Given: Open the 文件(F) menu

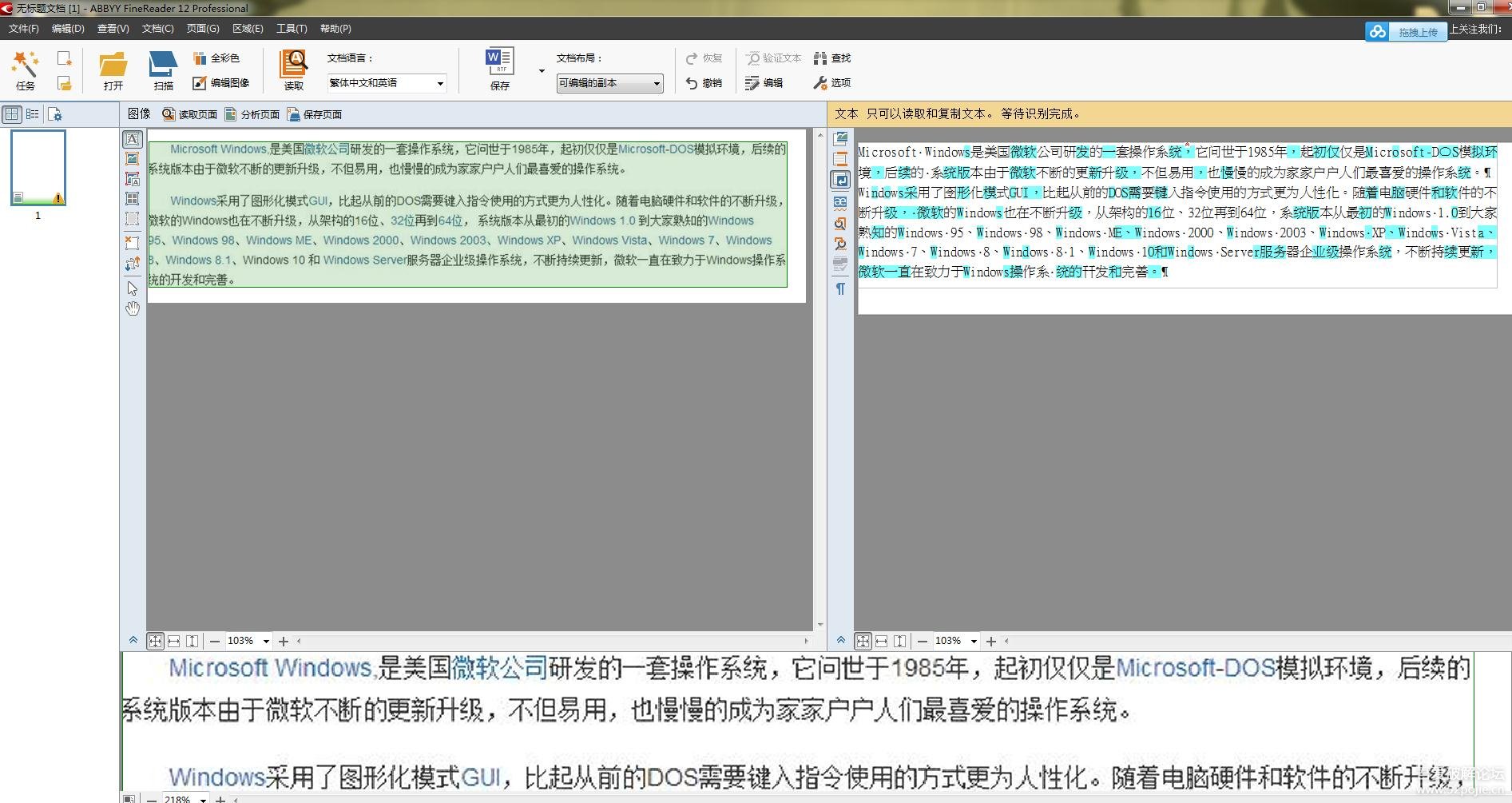Looking at the screenshot, I should (23, 29).
